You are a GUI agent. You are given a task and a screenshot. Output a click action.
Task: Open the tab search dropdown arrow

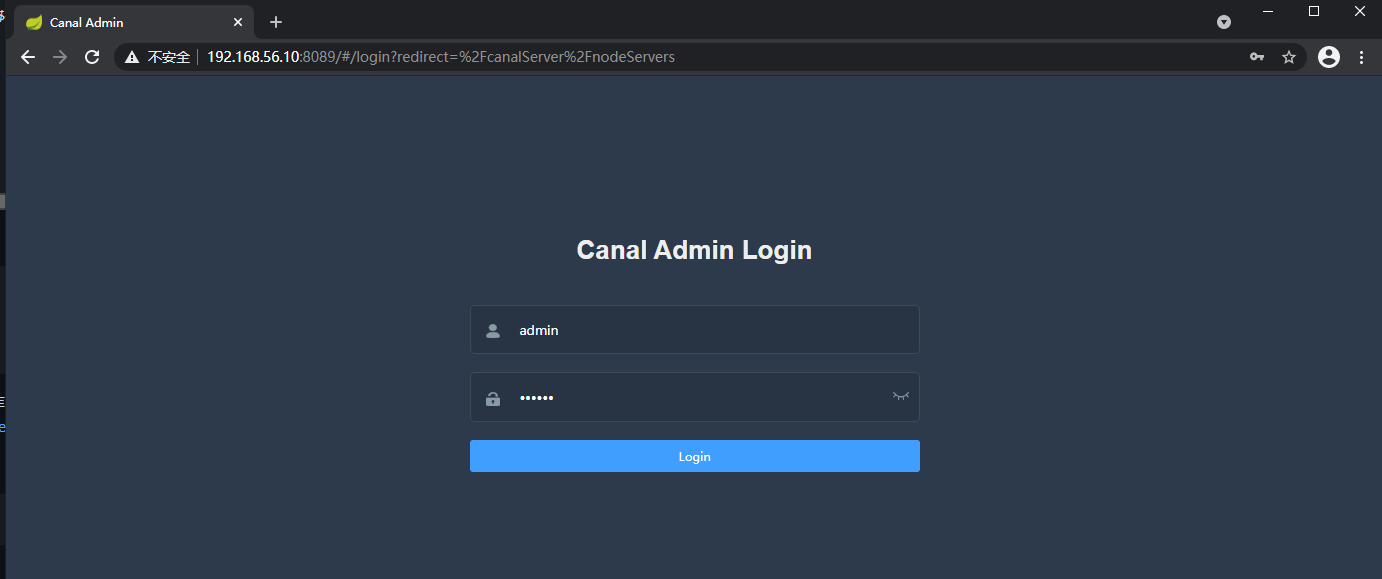(1223, 22)
